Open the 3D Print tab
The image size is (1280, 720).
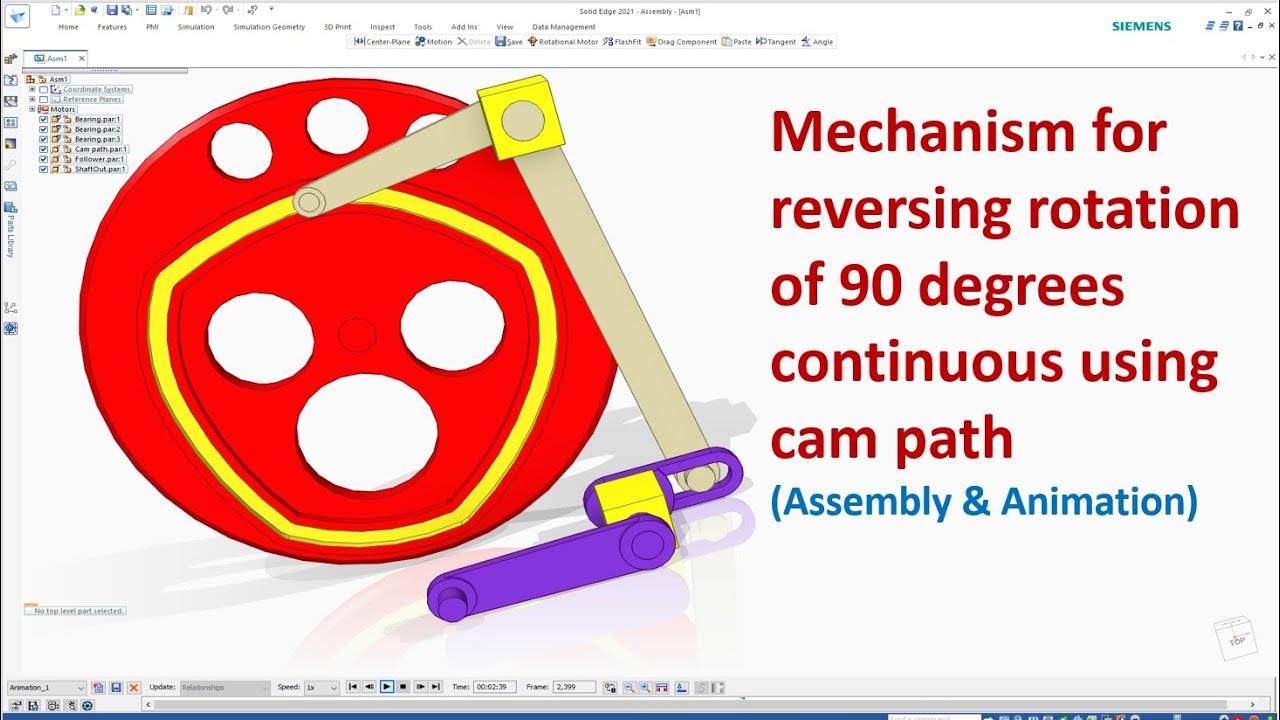(x=338, y=27)
